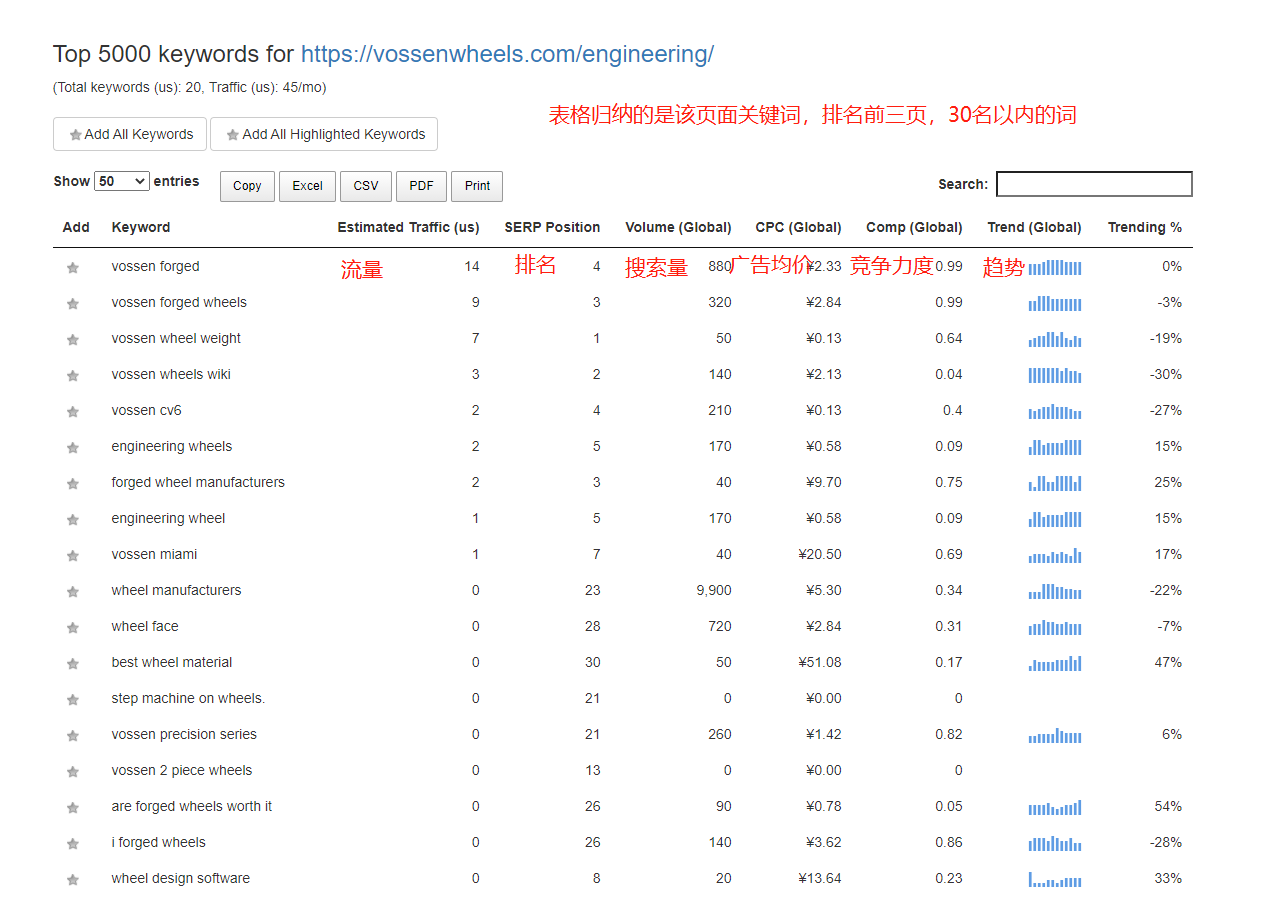Image resolution: width=1275 pixels, height=898 pixels.
Task: Add 'wheel manufacturers' using its star
Action: (x=73, y=592)
